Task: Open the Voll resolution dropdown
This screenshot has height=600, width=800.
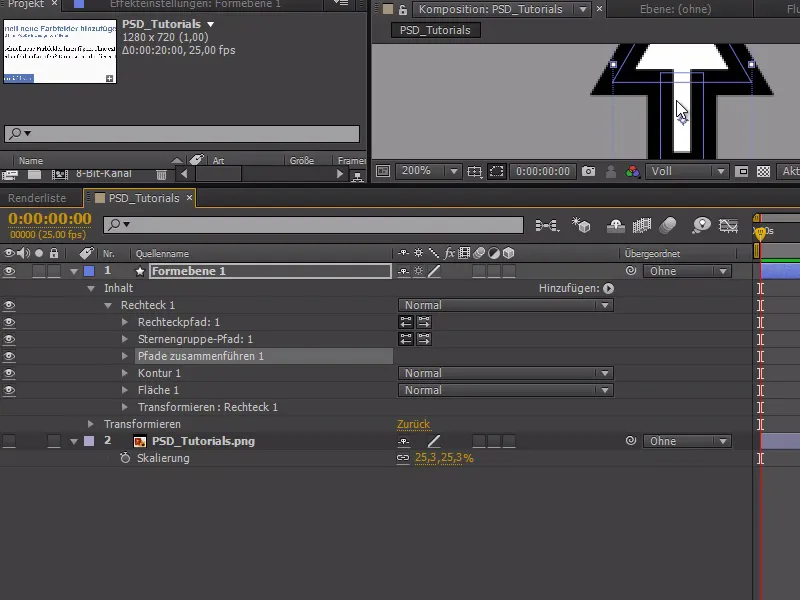Action: (687, 172)
